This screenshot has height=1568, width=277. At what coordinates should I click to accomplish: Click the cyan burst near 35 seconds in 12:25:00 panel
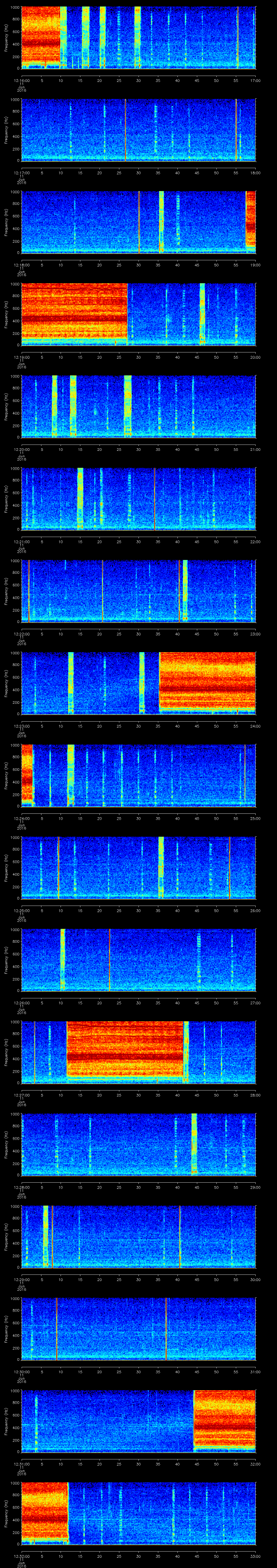[x=161, y=868]
